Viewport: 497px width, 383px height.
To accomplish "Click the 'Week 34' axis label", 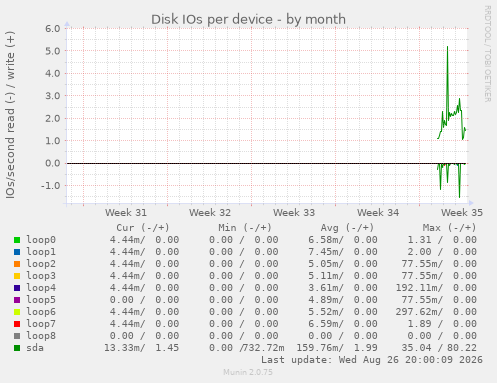I will point(378,213).
